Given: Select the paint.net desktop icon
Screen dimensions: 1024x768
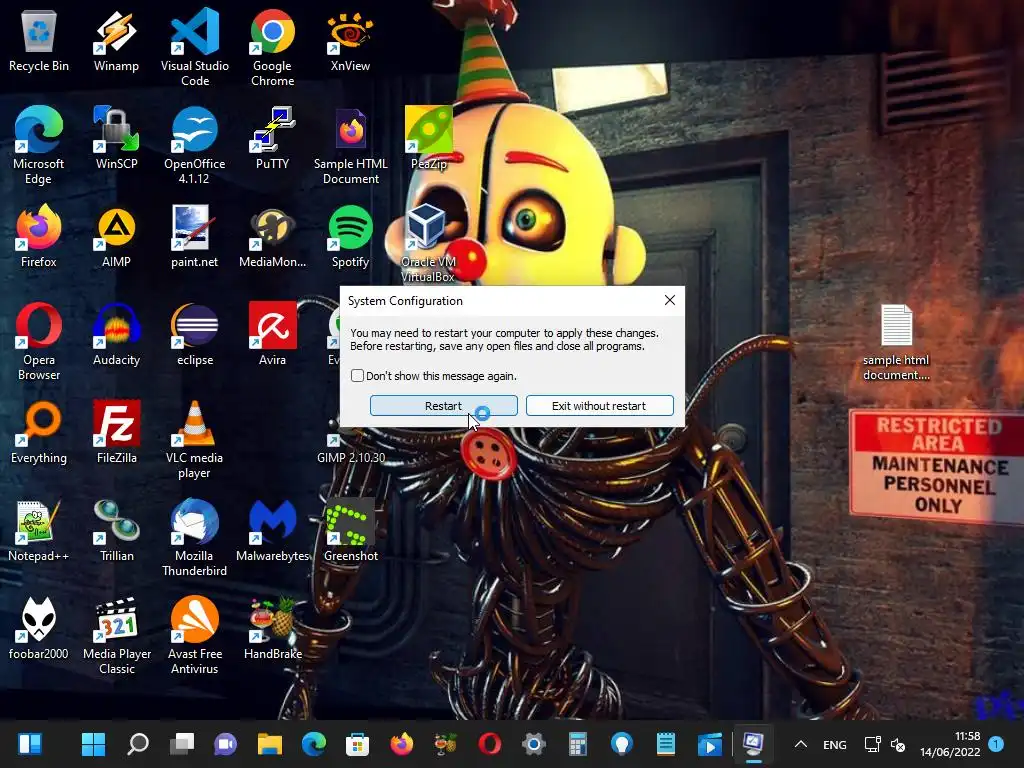Looking at the screenshot, I should pos(195,236).
